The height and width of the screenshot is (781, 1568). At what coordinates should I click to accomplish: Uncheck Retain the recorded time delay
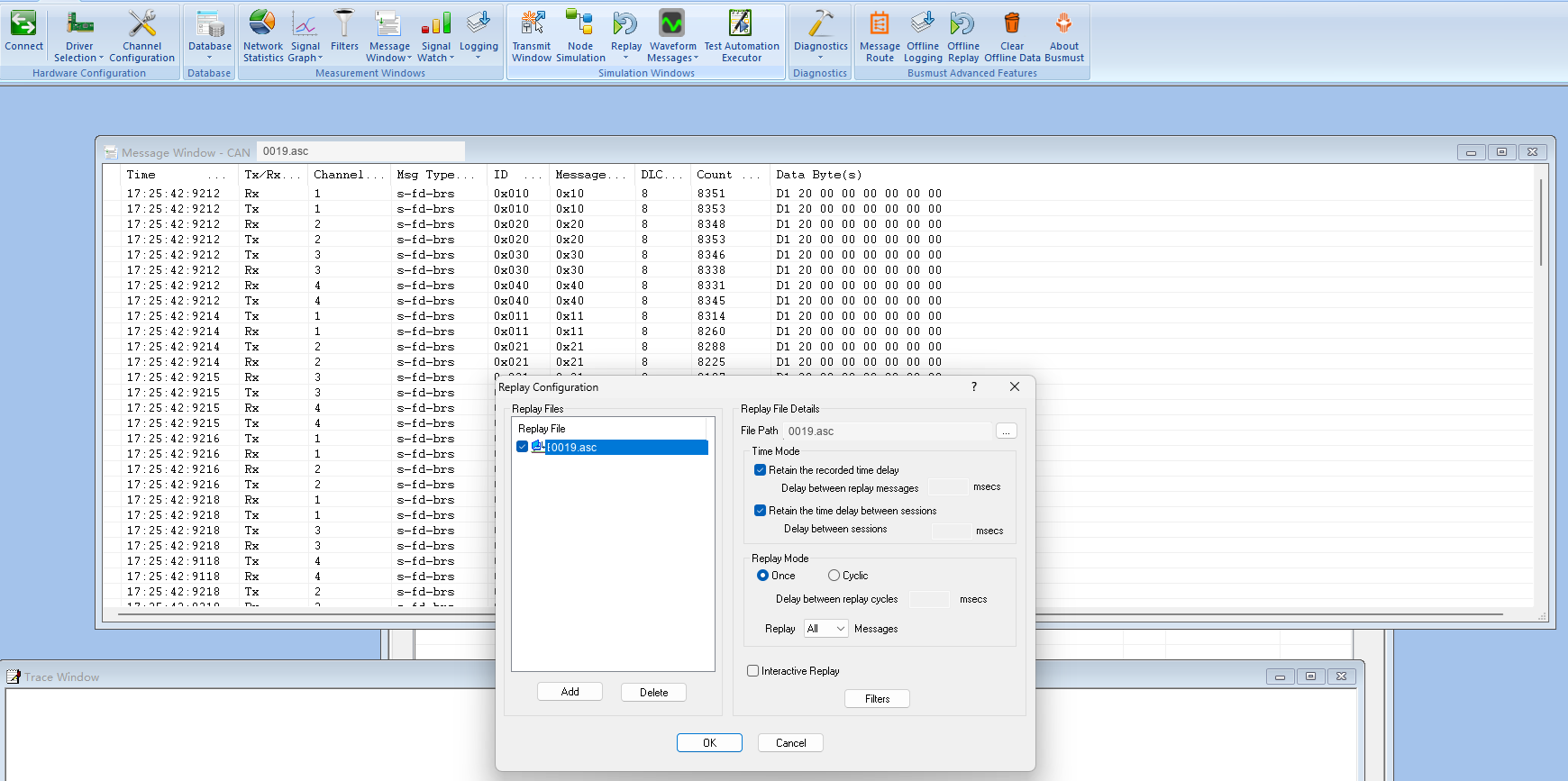click(760, 470)
